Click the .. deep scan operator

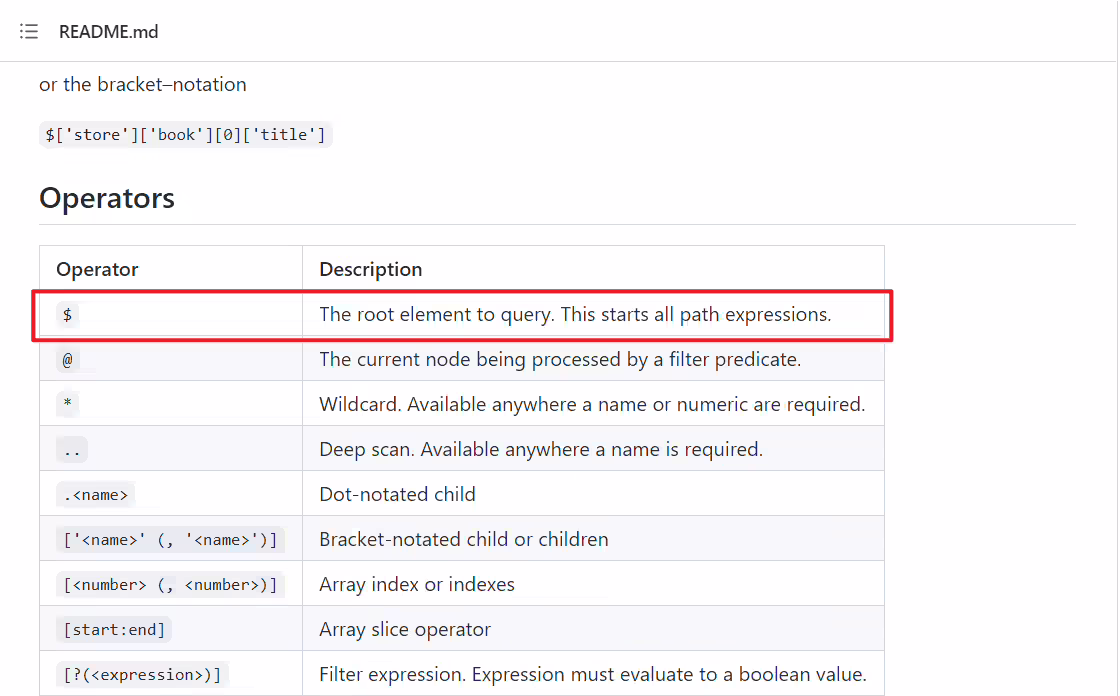(72, 450)
